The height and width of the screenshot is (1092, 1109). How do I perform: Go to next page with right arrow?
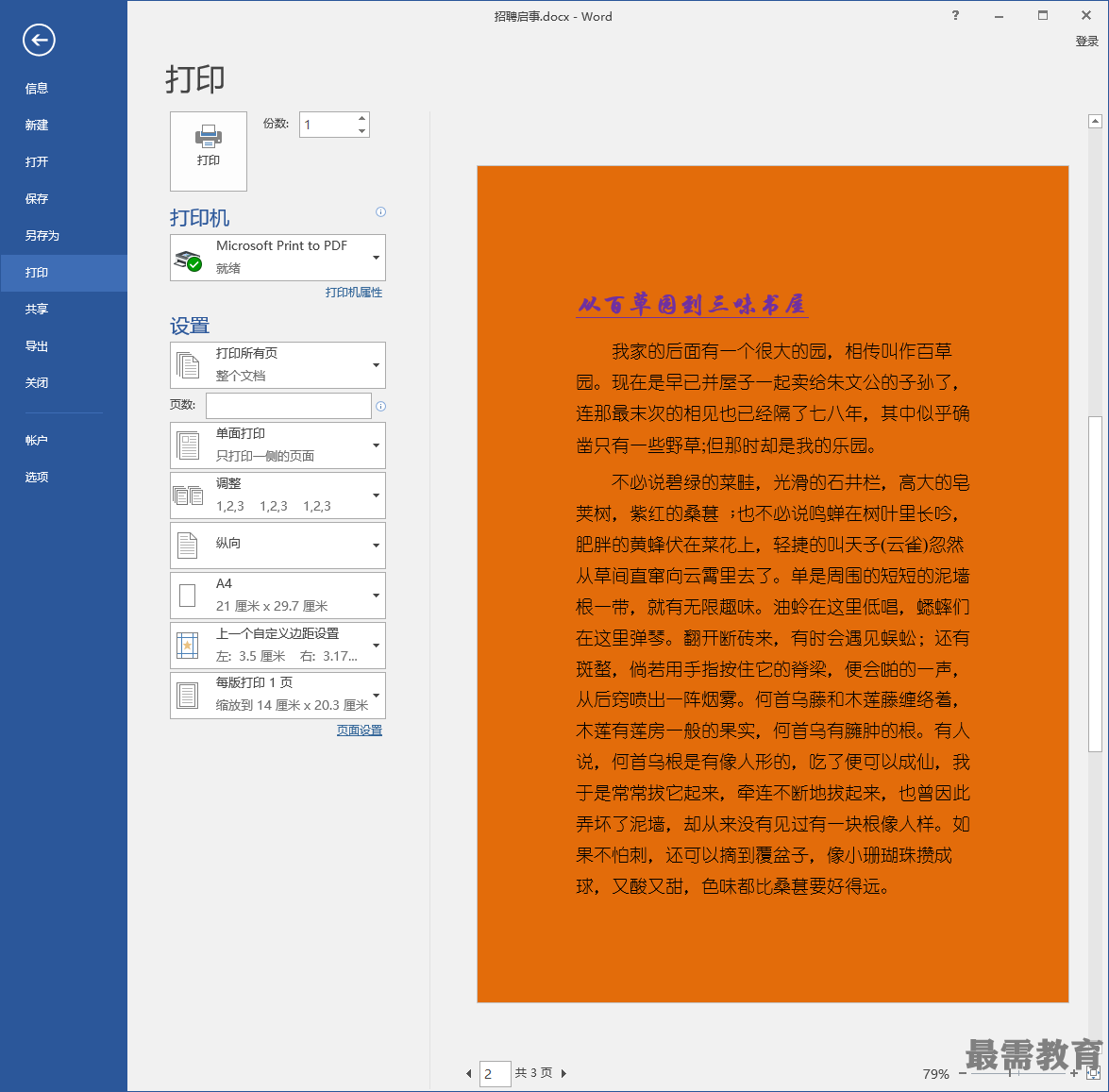tap(563, 1074)
